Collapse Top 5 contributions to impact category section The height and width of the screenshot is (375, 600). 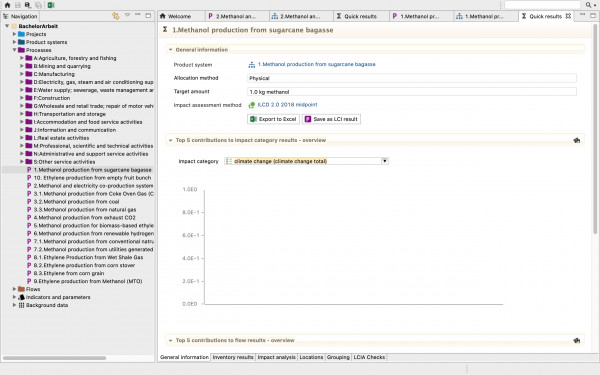170,140
